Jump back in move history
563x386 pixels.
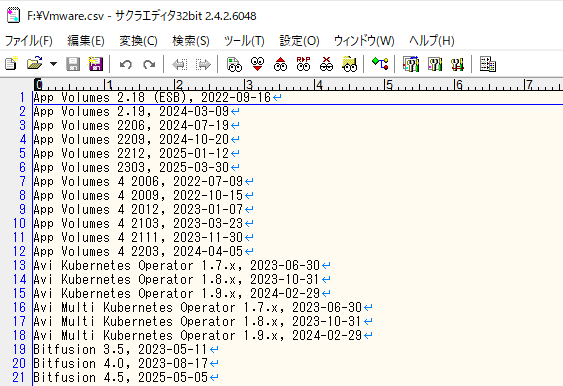(180, 65)
